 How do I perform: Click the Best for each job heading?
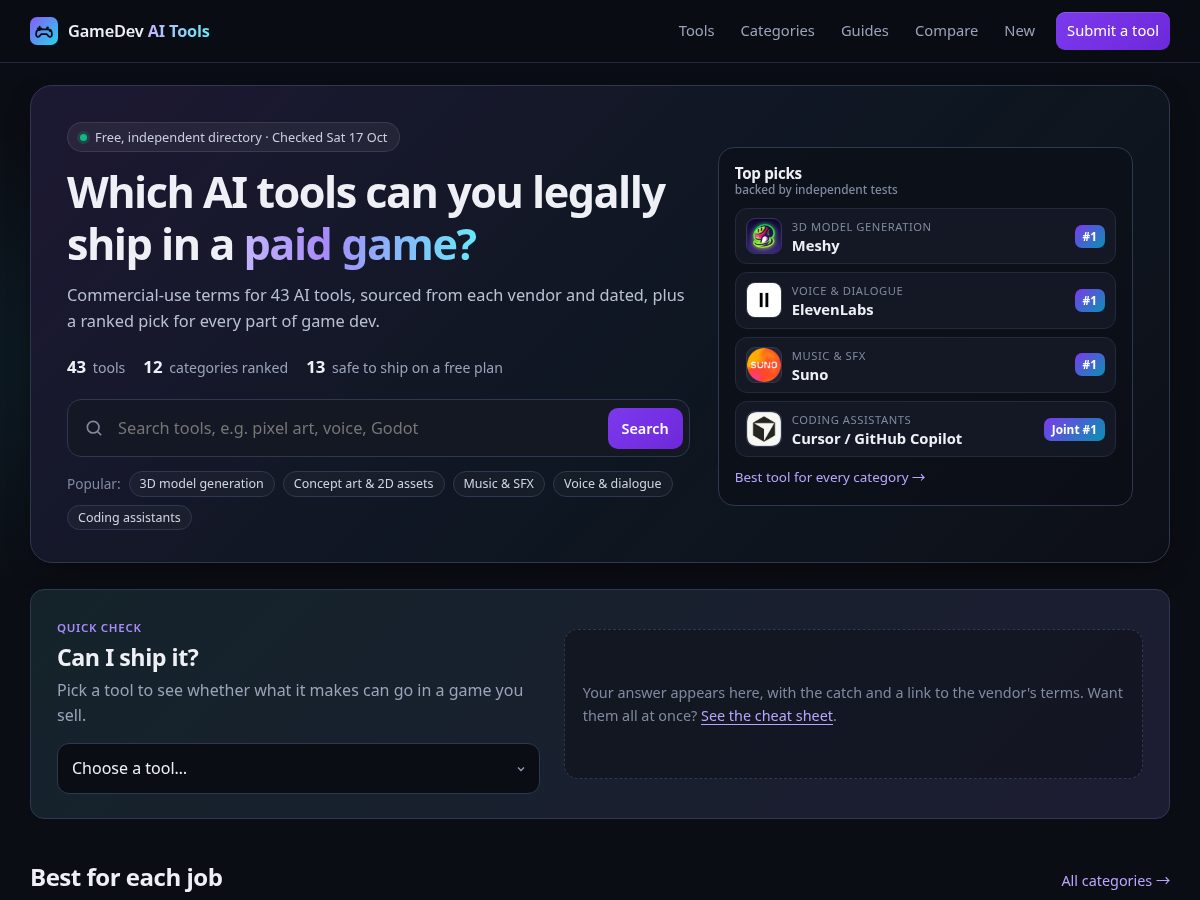(126, 878)
